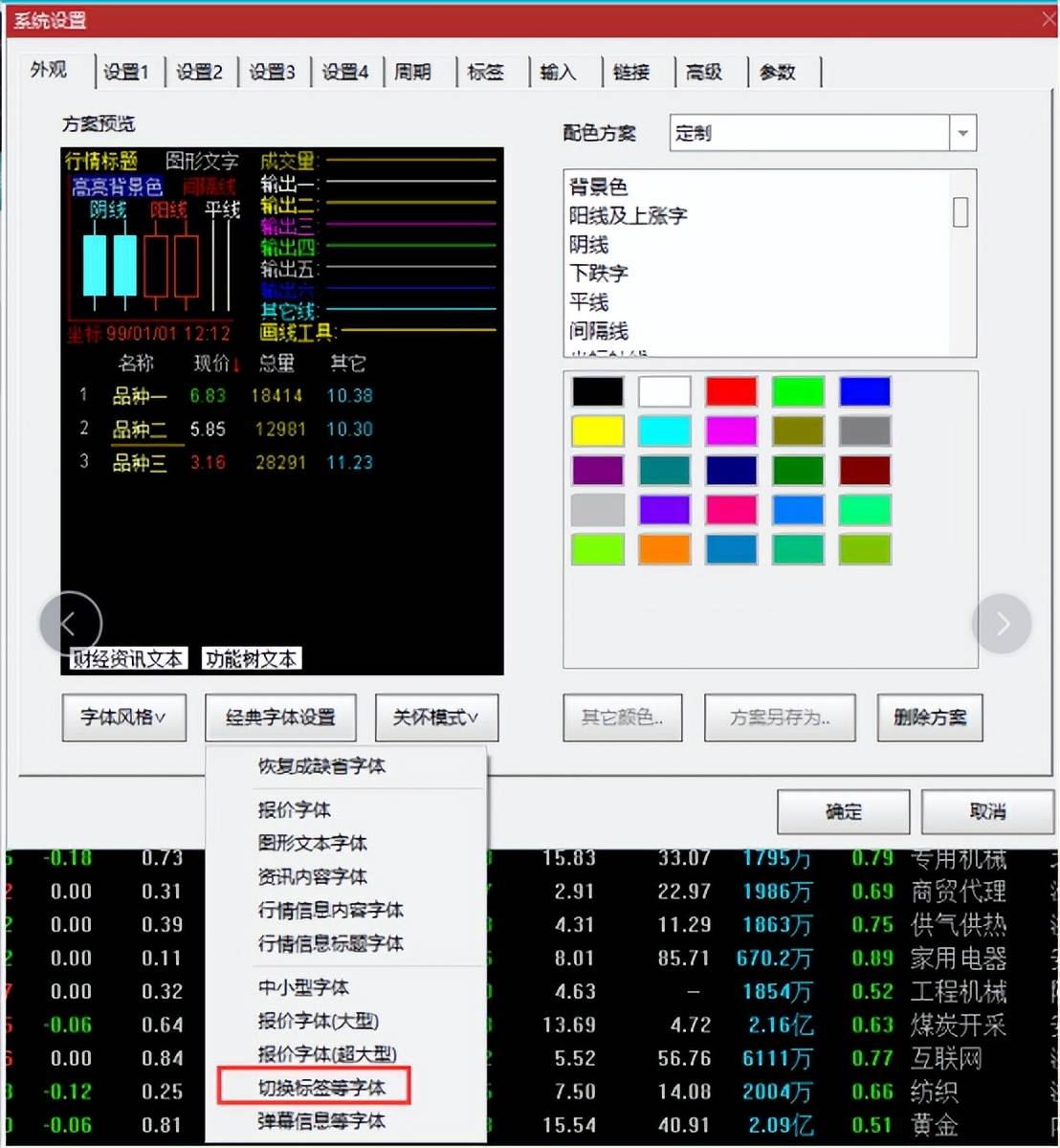This screenshot has height=1148, width=1060.
Task: Pick the purple color swatch
Action: coord(598,470)
